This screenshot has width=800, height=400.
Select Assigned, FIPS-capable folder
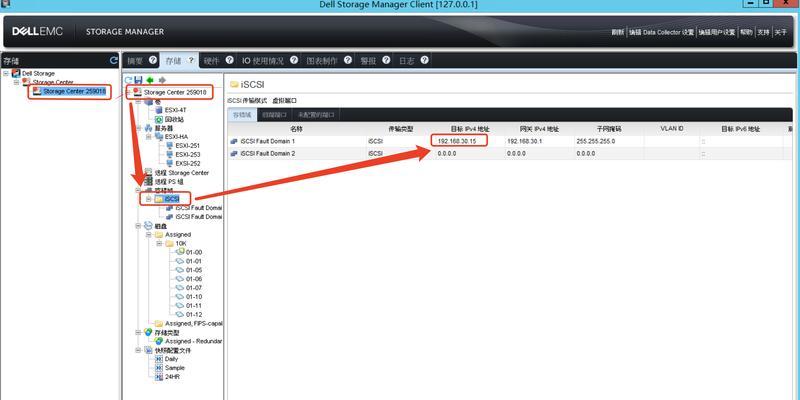click(193, 323)
